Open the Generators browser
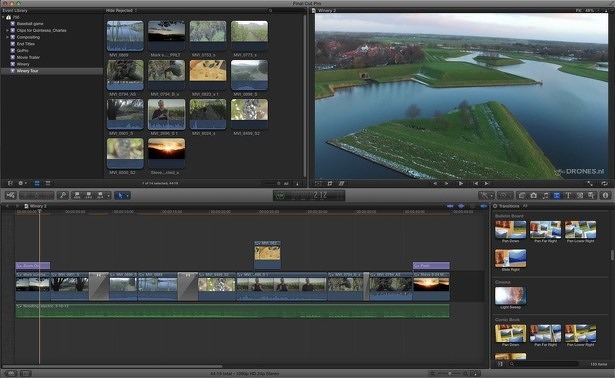This screenshot has width=615, height=378. [x=580, y=195]
